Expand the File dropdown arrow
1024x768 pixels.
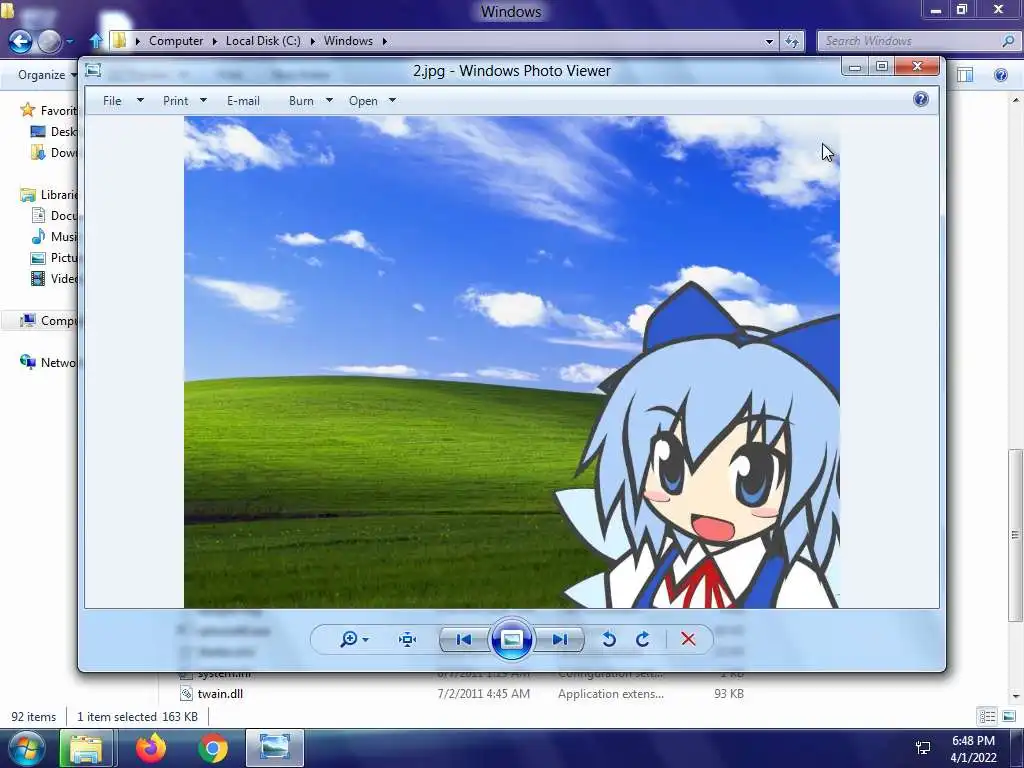point(140,101)
